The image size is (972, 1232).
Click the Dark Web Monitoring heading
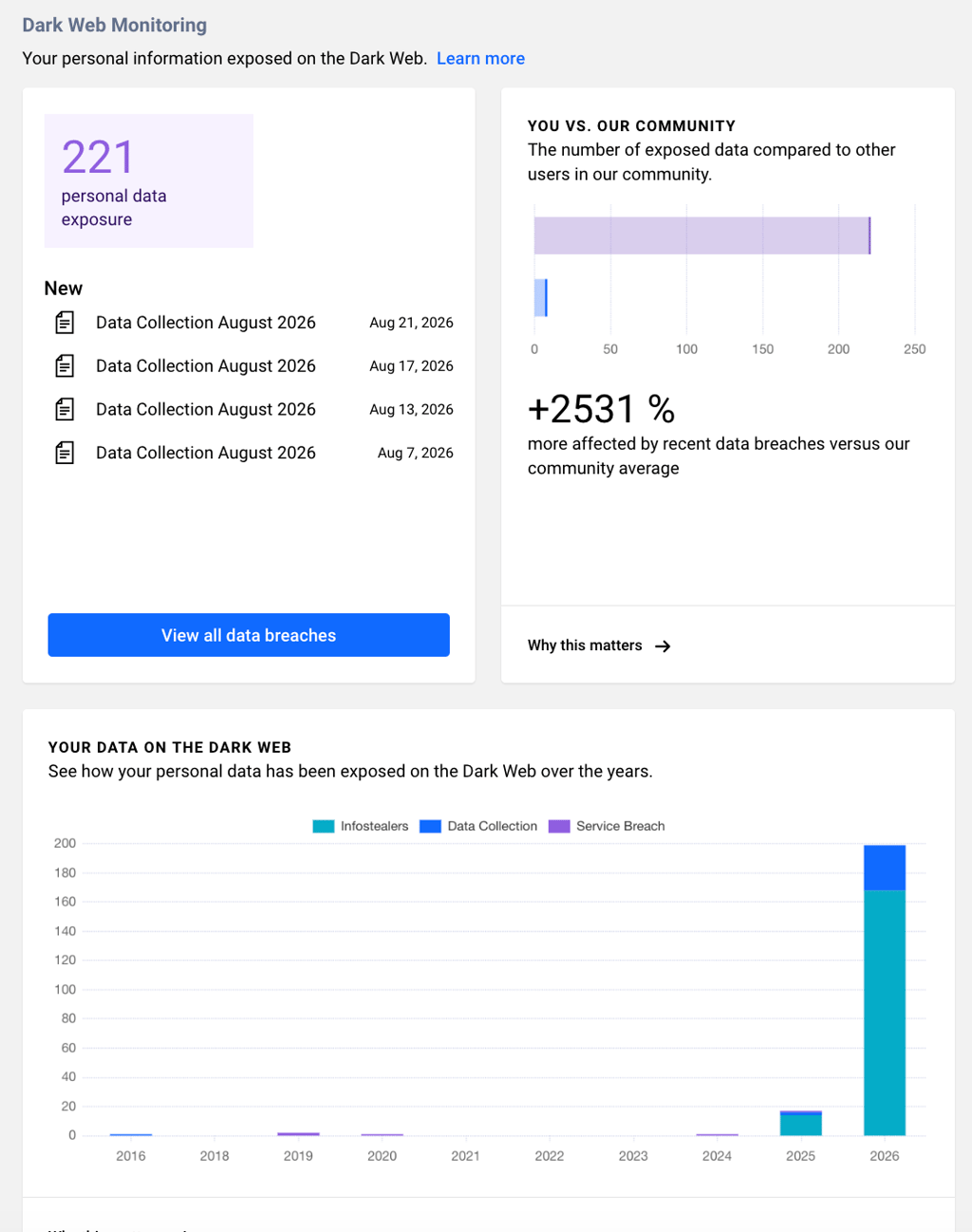pyautogui.click(x=115, y=26)
